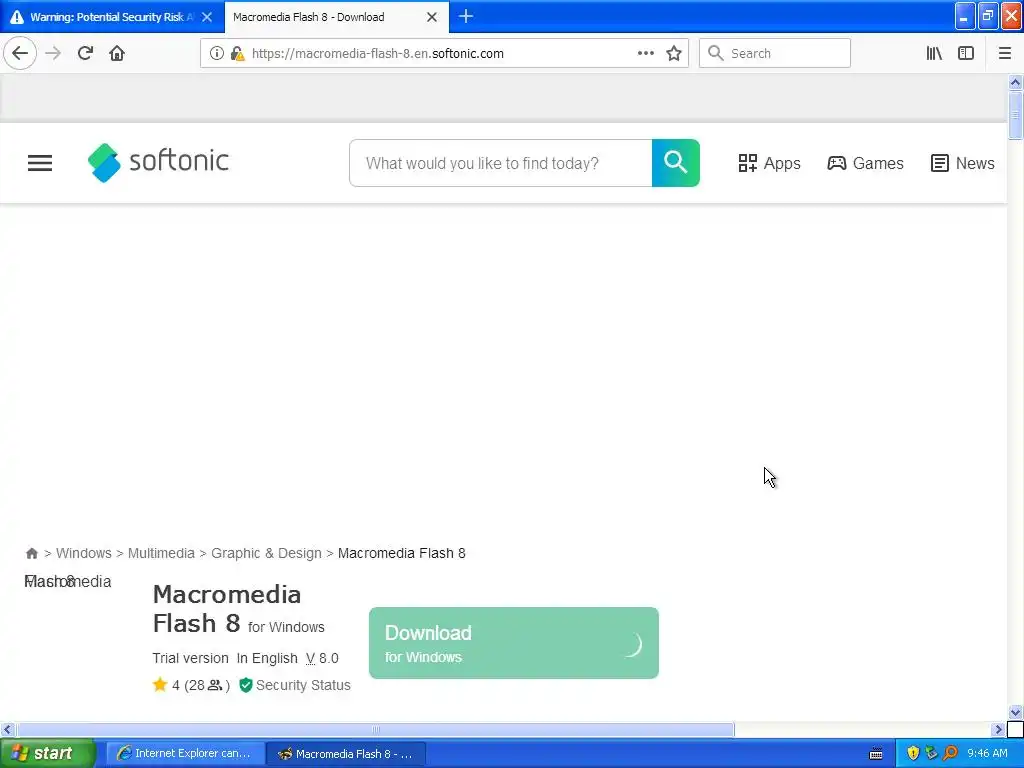Open the Firefox hamburger menu

(1005, 53)
